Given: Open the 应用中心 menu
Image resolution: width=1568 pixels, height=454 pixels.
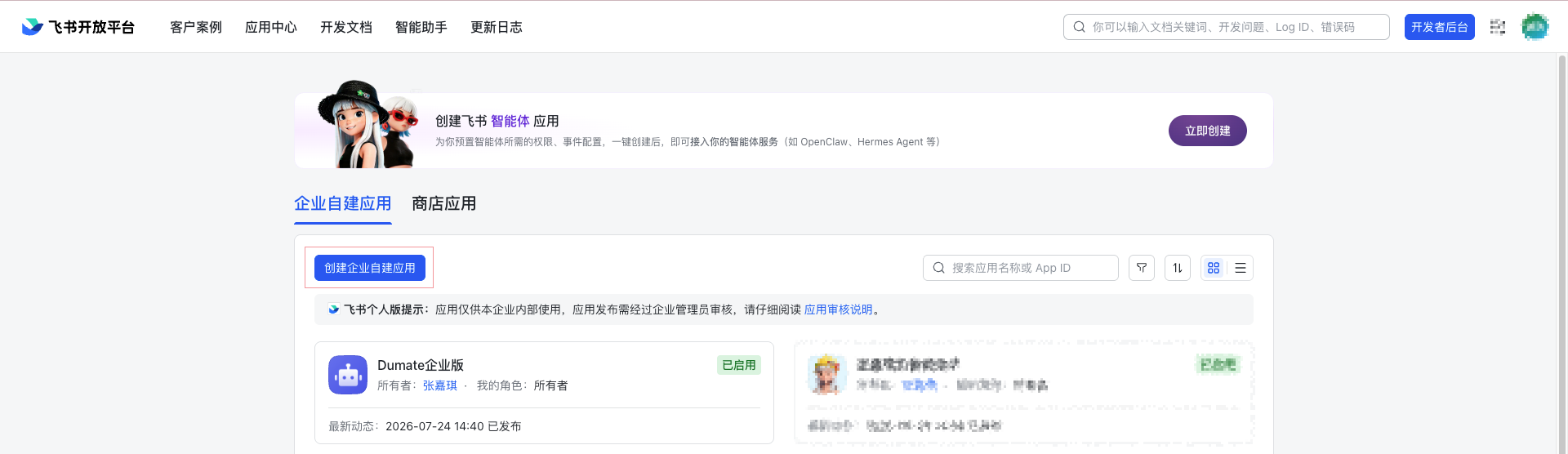Looking at the screenshot, I should (x=271, y=27).
